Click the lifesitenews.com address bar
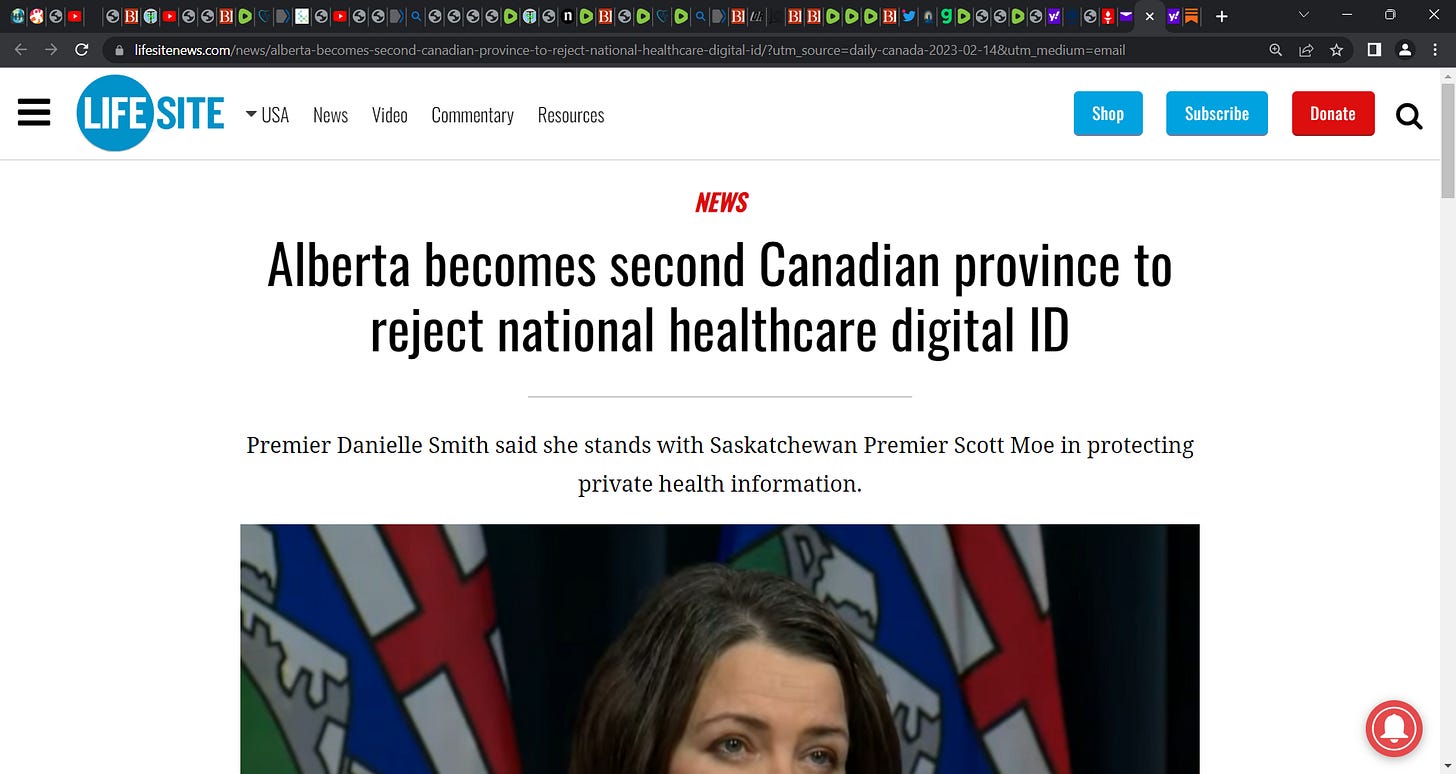 680,50
